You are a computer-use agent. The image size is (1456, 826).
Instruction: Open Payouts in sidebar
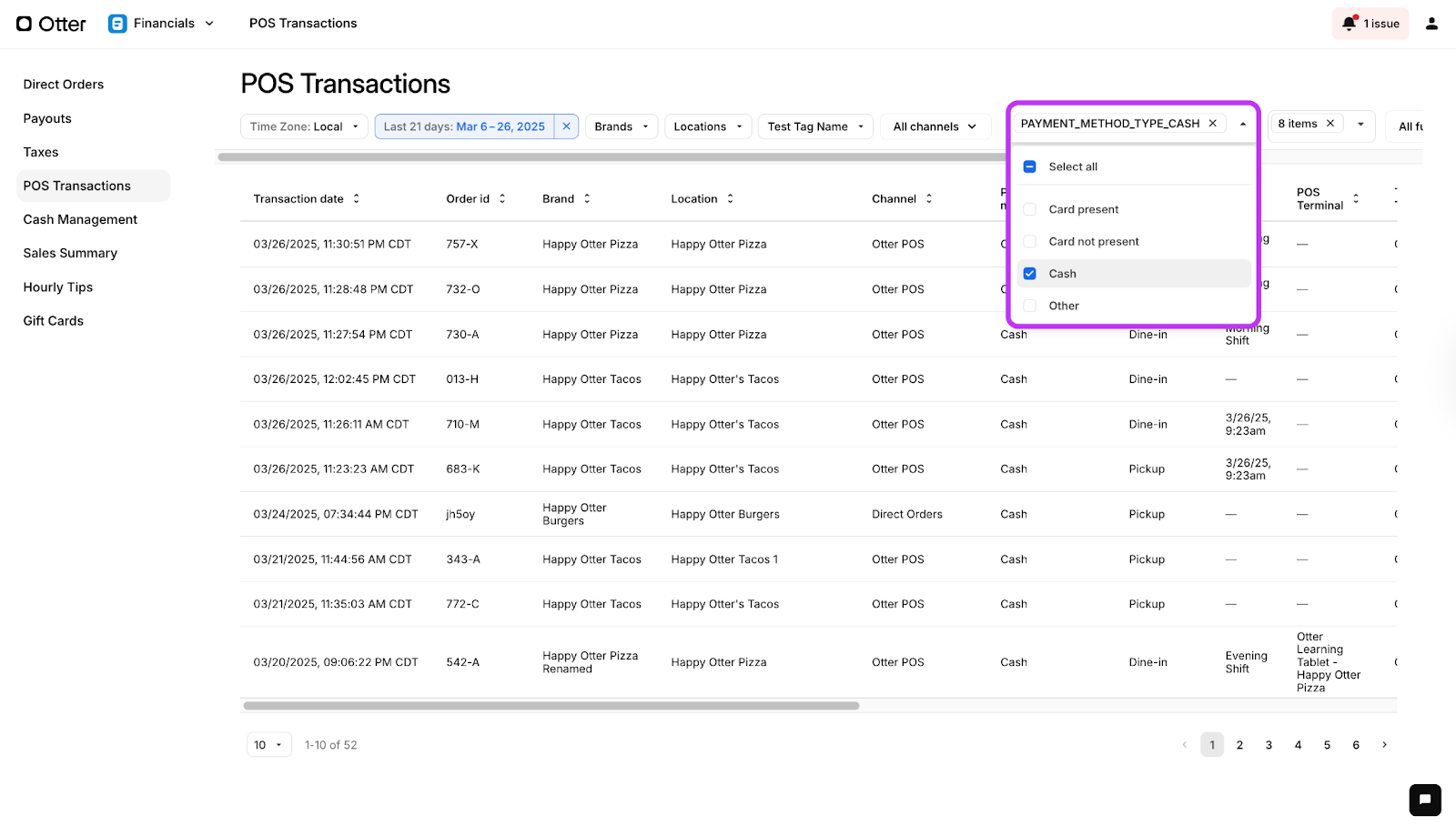pos(47,118)
